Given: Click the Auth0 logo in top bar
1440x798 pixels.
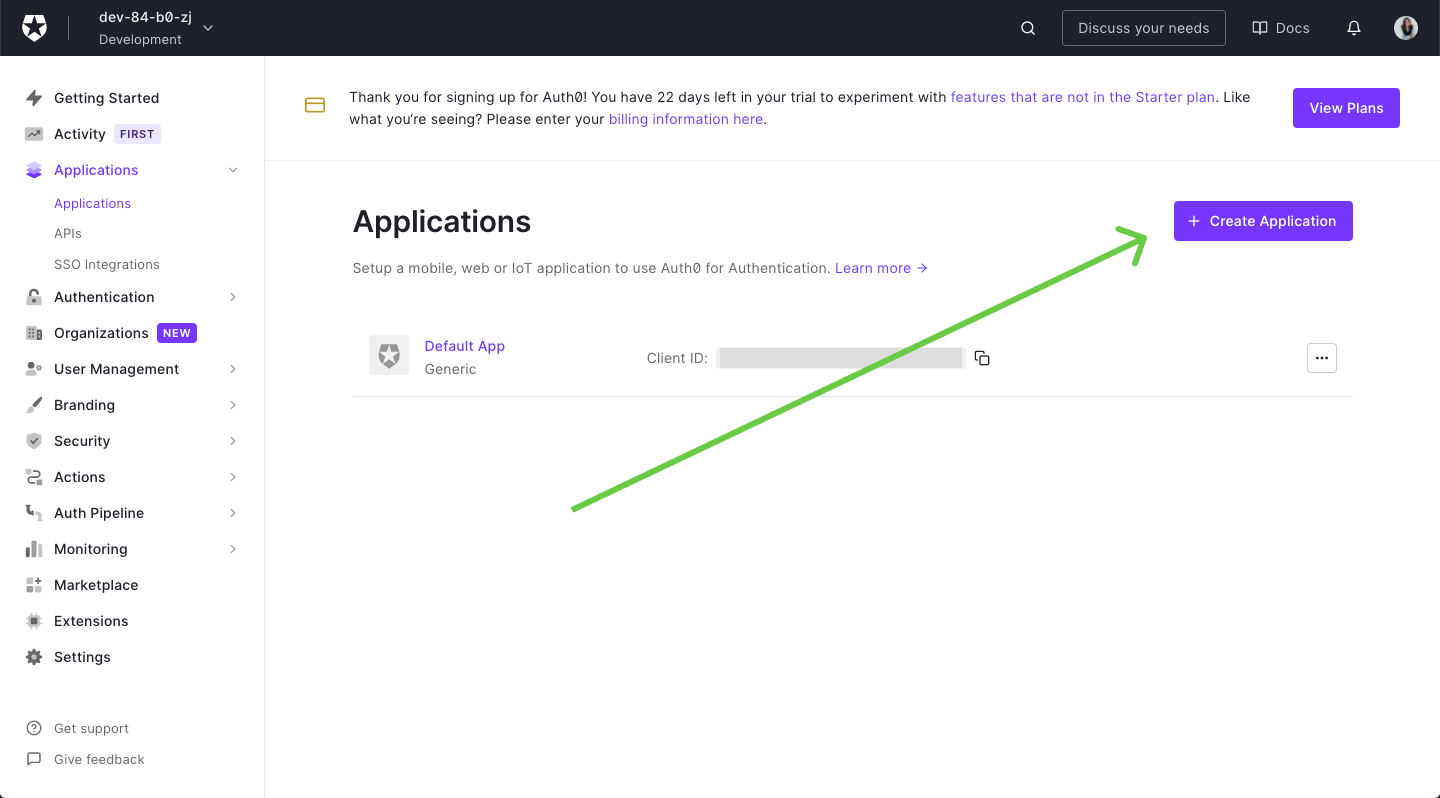Looking at the screenshot, I should [34, 27].
